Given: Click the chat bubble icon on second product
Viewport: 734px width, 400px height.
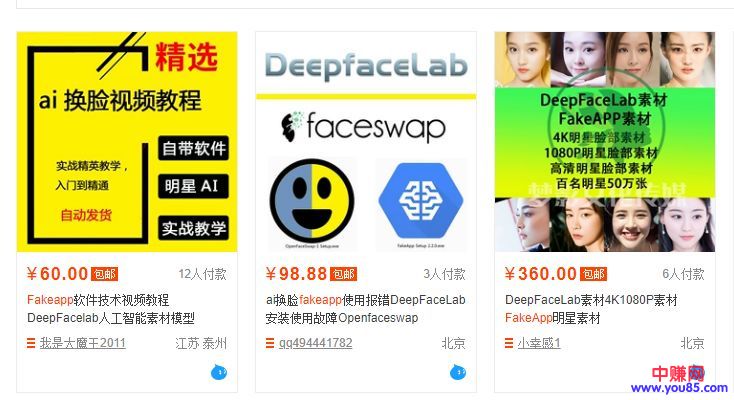Looking at the screenshot, I should (x=458, y=372).
